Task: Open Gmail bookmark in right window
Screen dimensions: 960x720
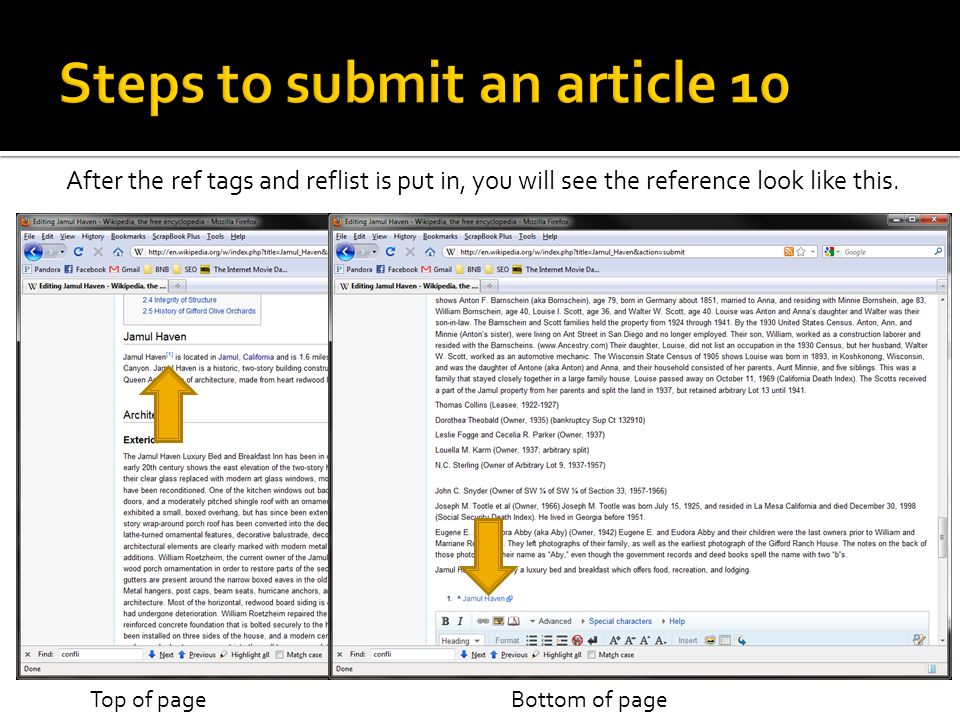Action: (x=437, y=269)
